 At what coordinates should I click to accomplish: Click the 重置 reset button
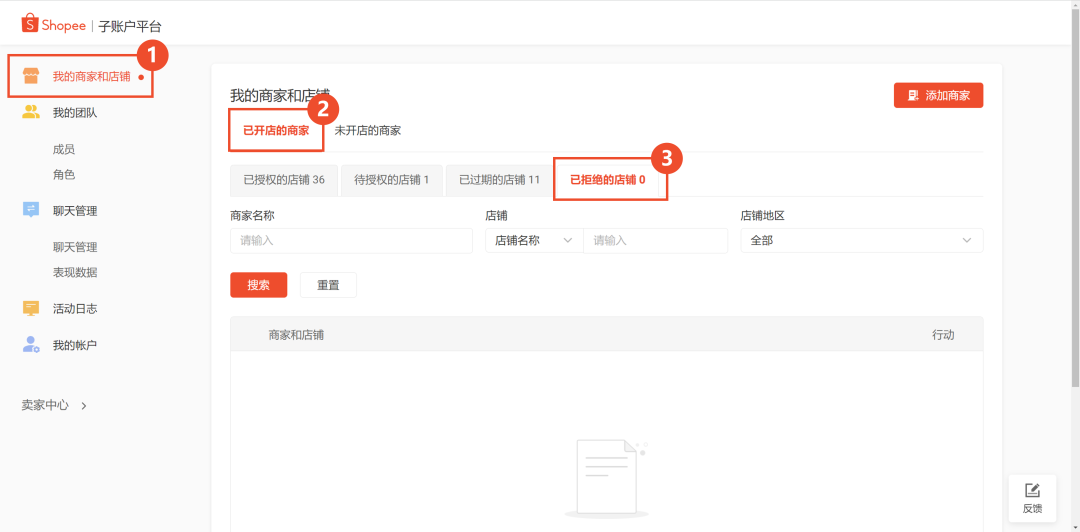(328, 285)
